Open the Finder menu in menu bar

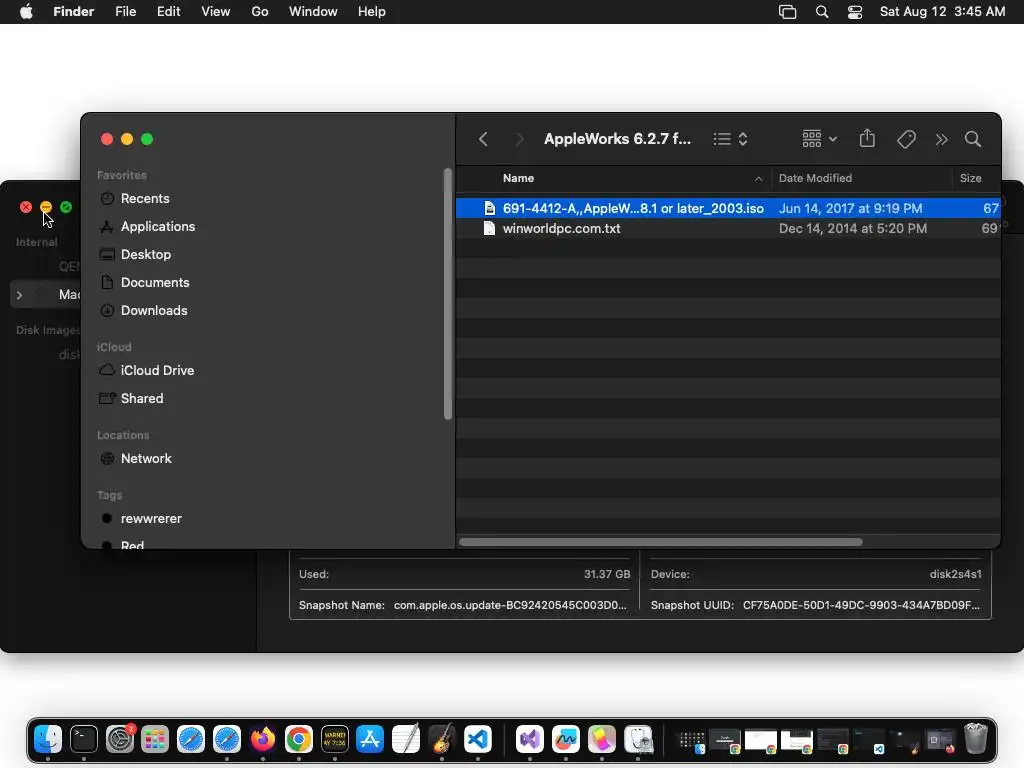[x=73, y=12]
